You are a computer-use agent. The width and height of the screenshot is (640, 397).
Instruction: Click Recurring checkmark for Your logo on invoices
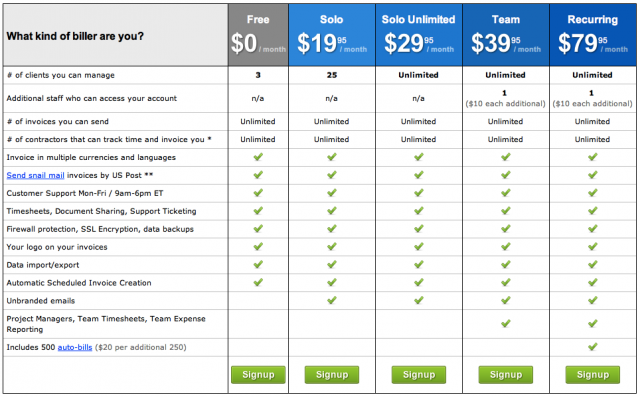(x=593, y=246)
